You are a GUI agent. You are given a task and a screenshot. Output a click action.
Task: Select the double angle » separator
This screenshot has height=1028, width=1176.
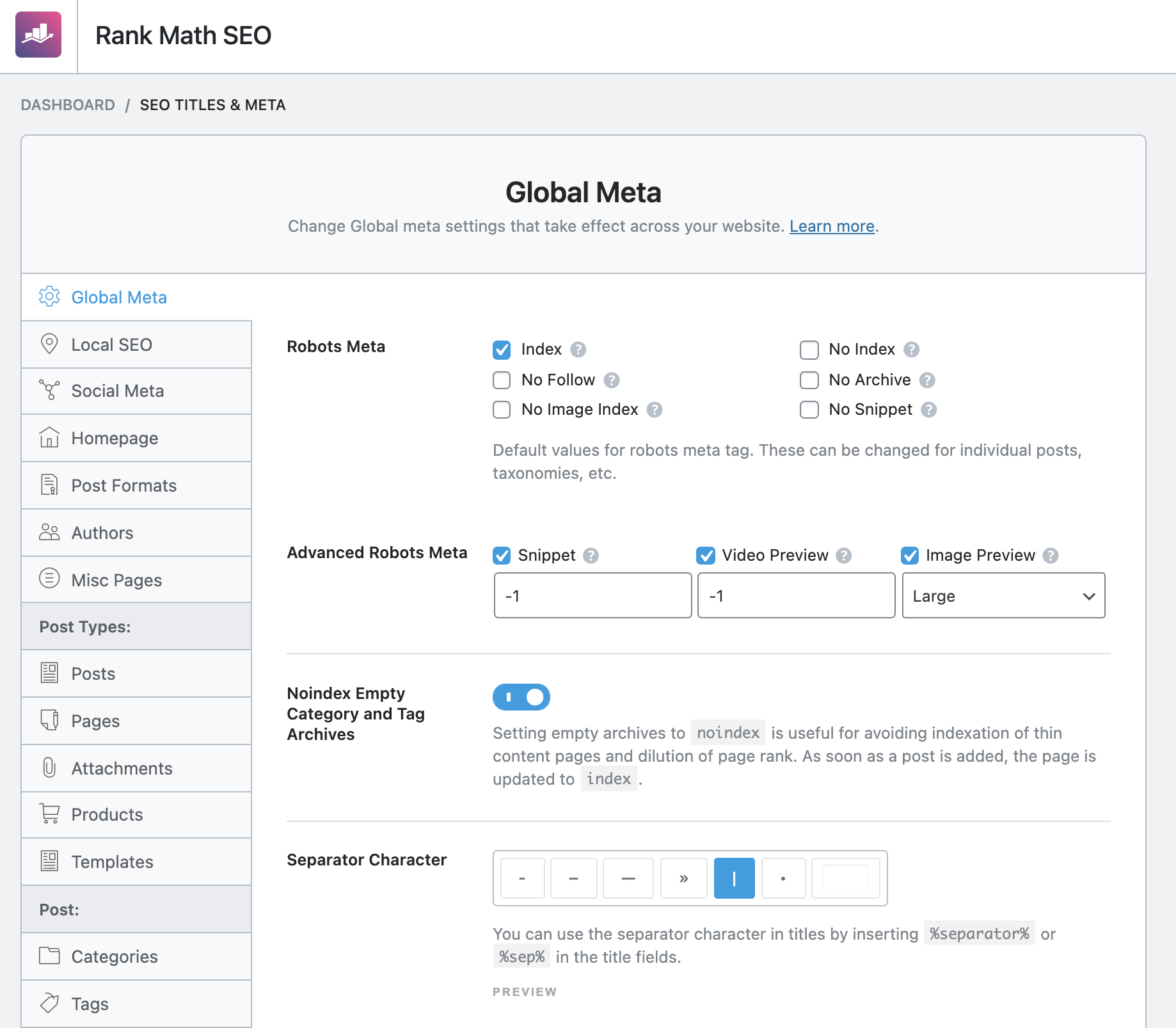click(684, 878)
